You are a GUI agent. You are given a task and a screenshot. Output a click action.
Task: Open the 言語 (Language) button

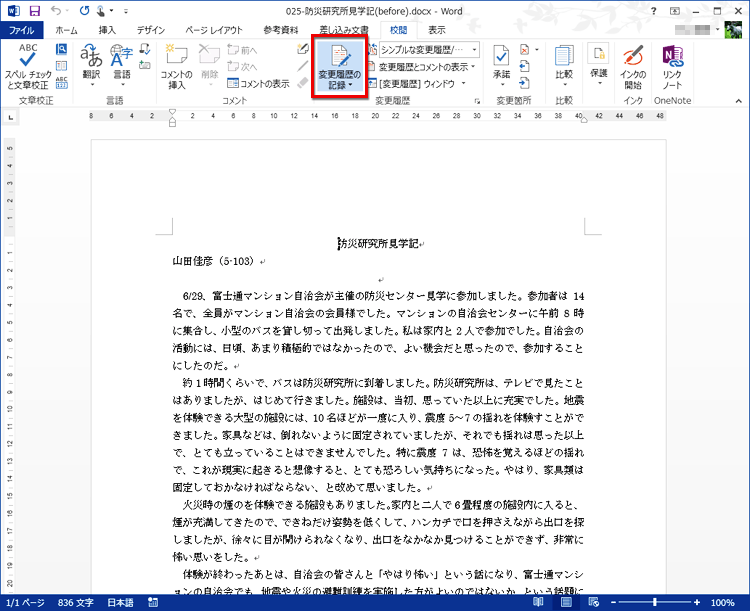(121, 66)
